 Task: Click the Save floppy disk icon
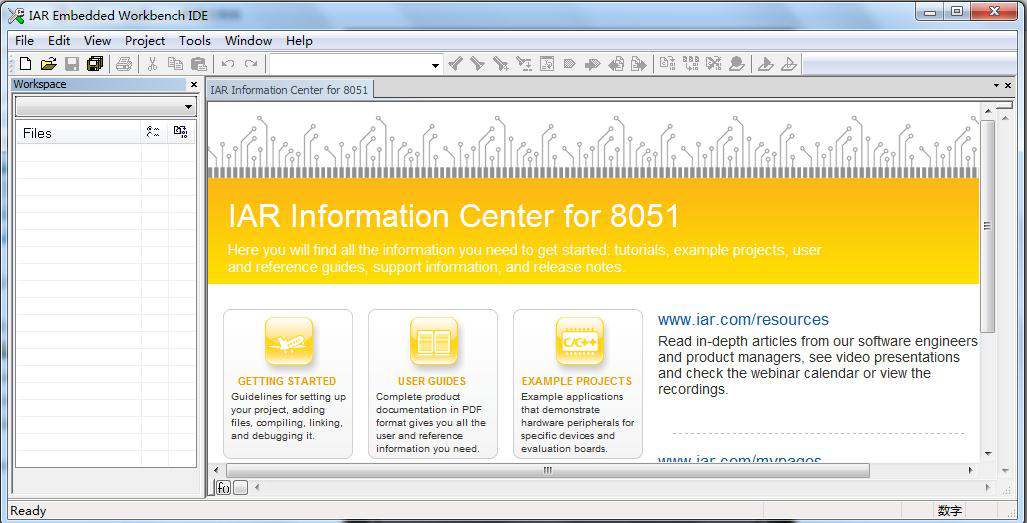coord(72,64)
